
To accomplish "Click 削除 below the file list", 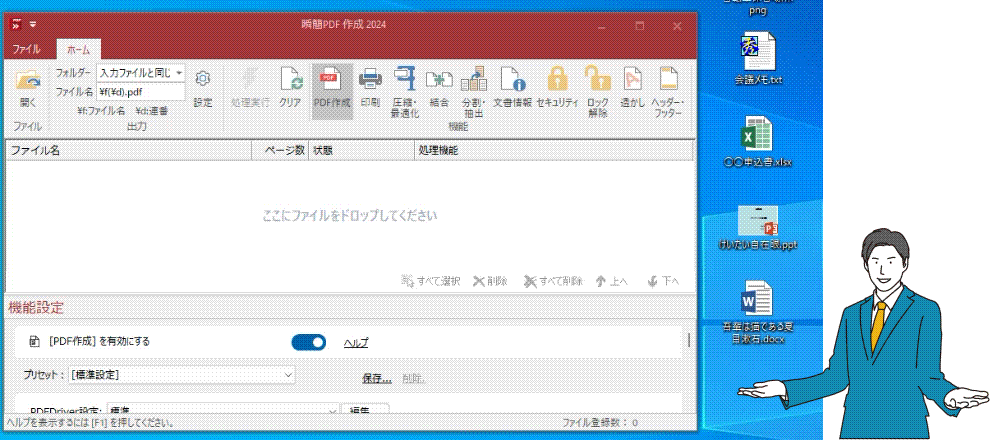I will pos(490,281).
